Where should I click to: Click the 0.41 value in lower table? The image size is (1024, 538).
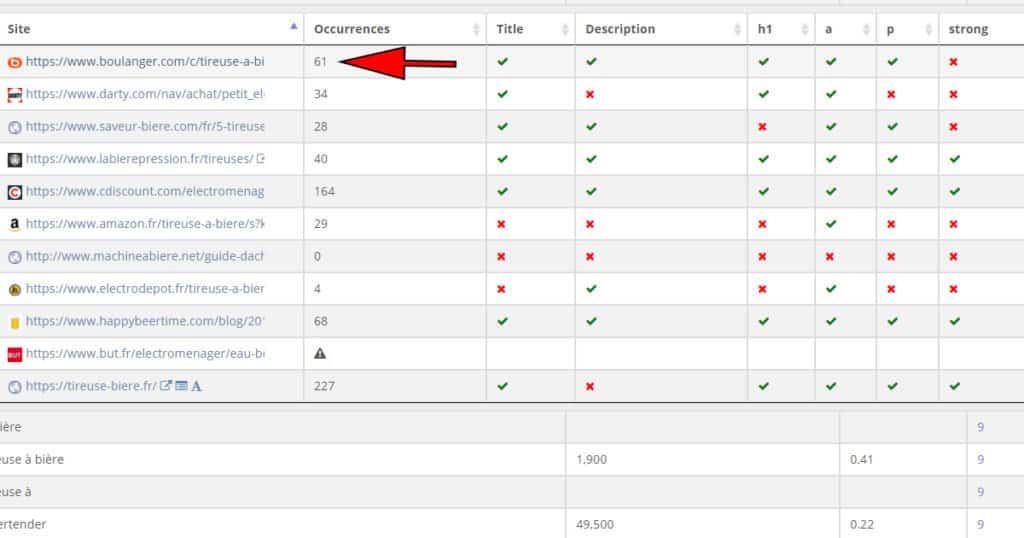click(861, 460)
